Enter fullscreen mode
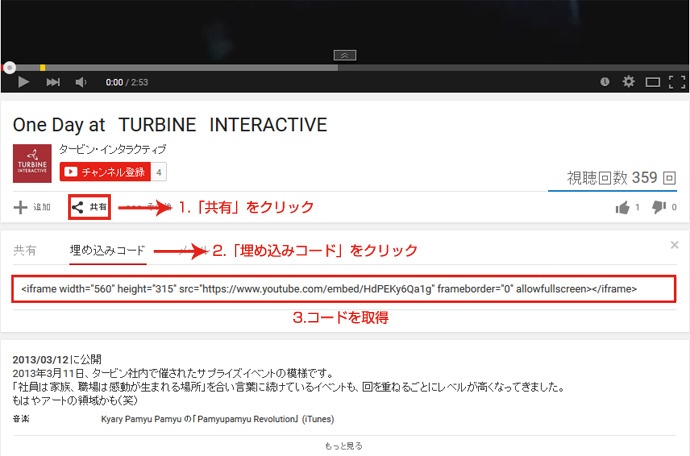690x456 pixels. (x=677, y=82)
